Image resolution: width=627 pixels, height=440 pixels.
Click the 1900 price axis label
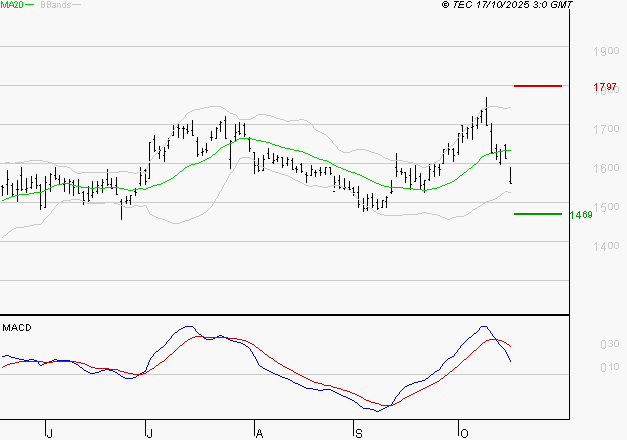(604, 51)
